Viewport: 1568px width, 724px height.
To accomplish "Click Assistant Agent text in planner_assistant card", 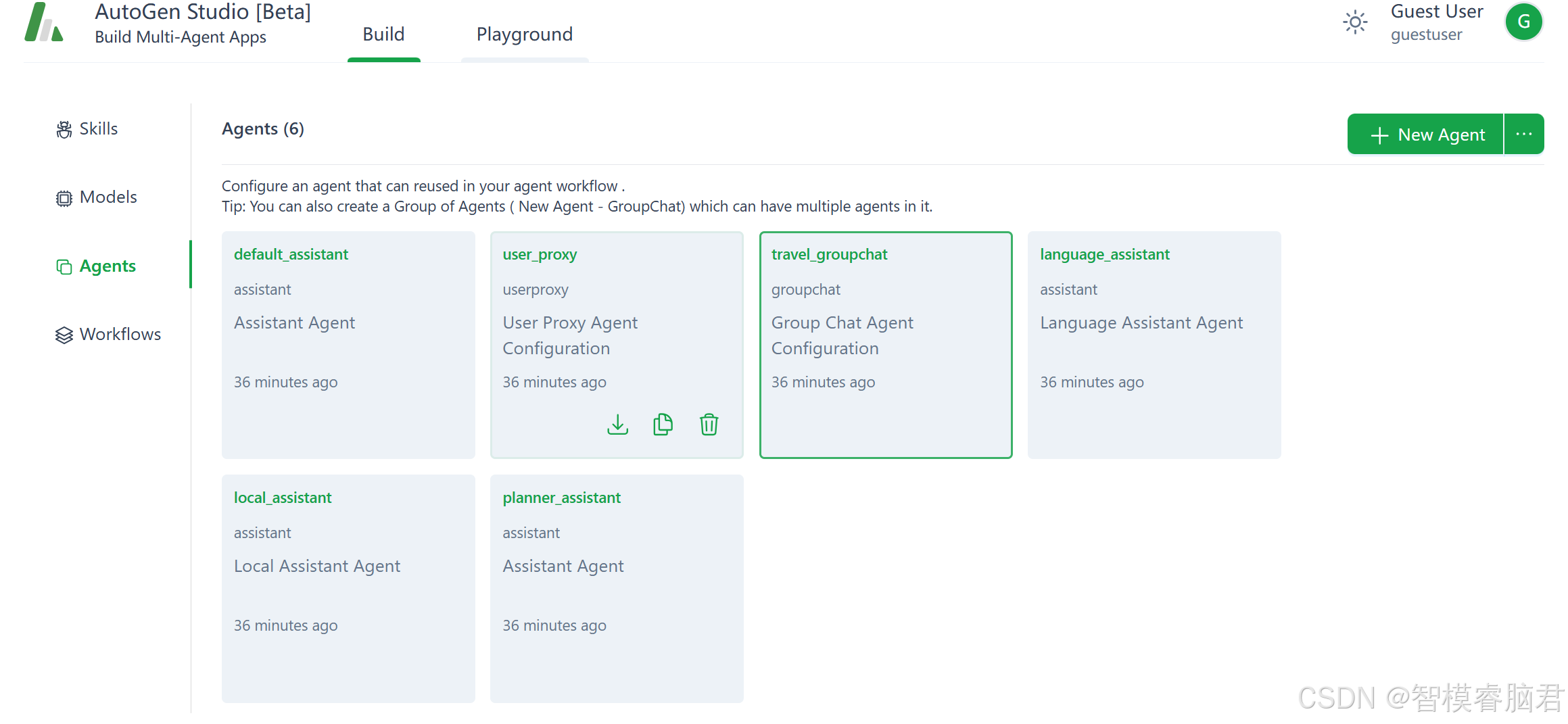I will click(563, 566).
